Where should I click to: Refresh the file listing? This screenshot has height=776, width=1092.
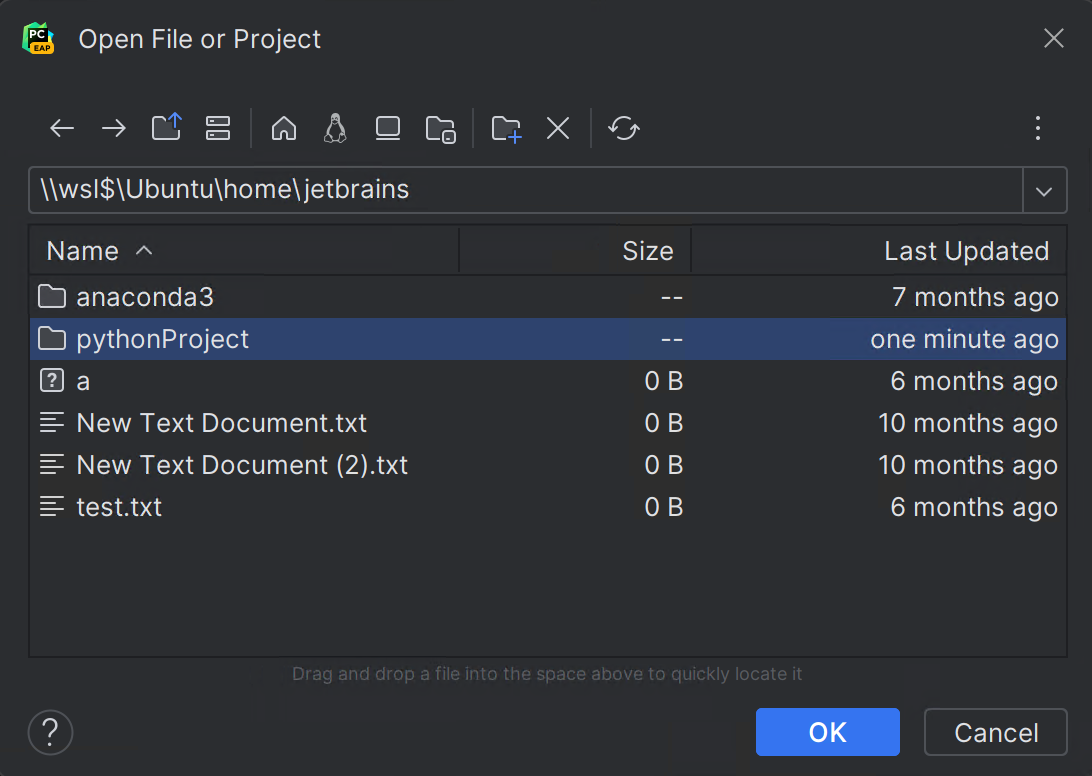[x=624, y=128]
